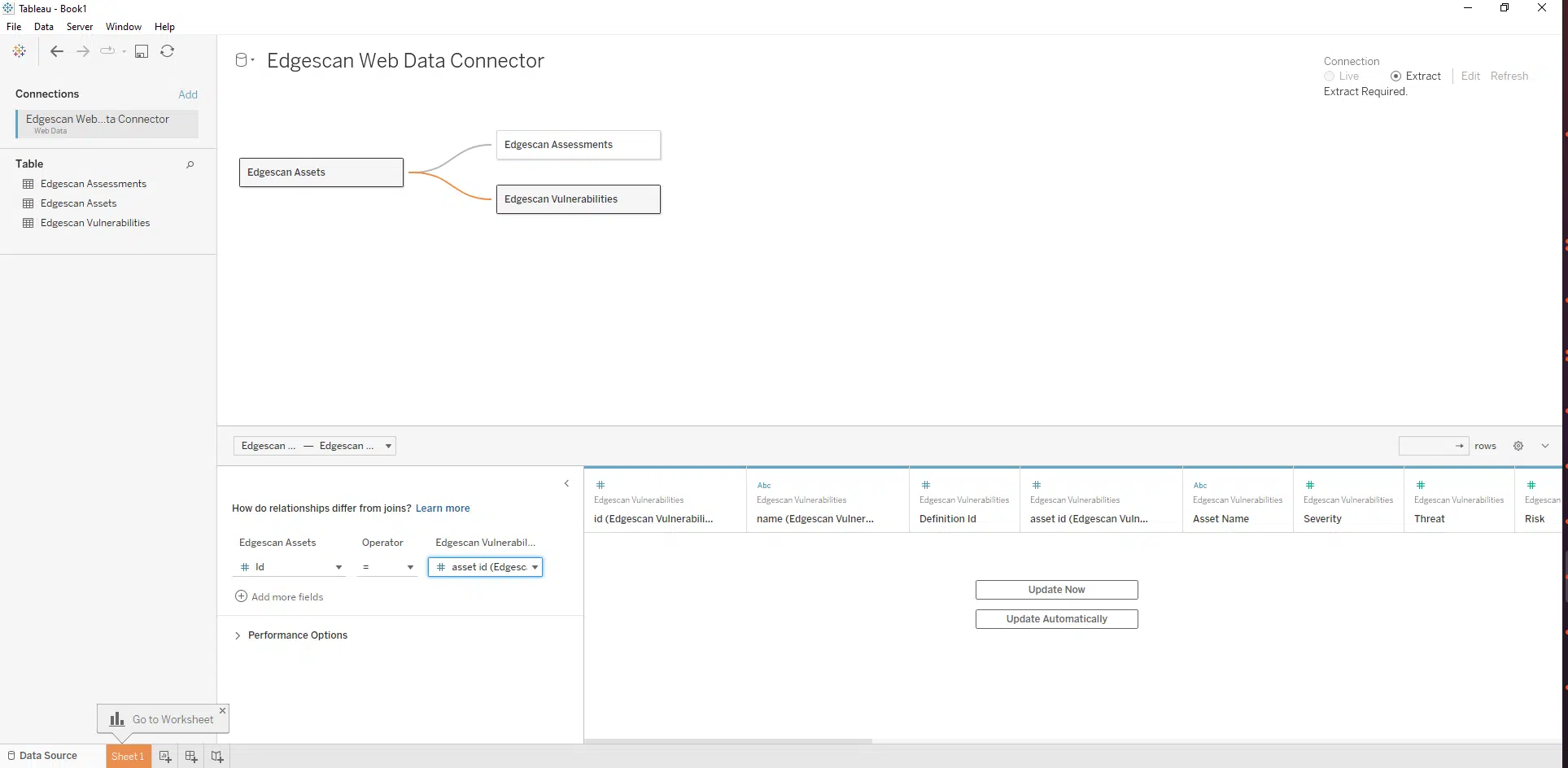Viewport: 1568px width, 768px height.
Task: Open the data source cylinder icon menu
Action: click(244, 60)
